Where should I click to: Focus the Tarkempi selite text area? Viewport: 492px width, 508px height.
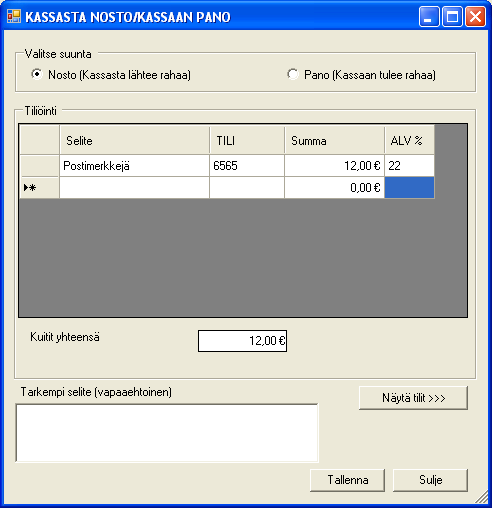pyautogui.click(x=167, y=433)
